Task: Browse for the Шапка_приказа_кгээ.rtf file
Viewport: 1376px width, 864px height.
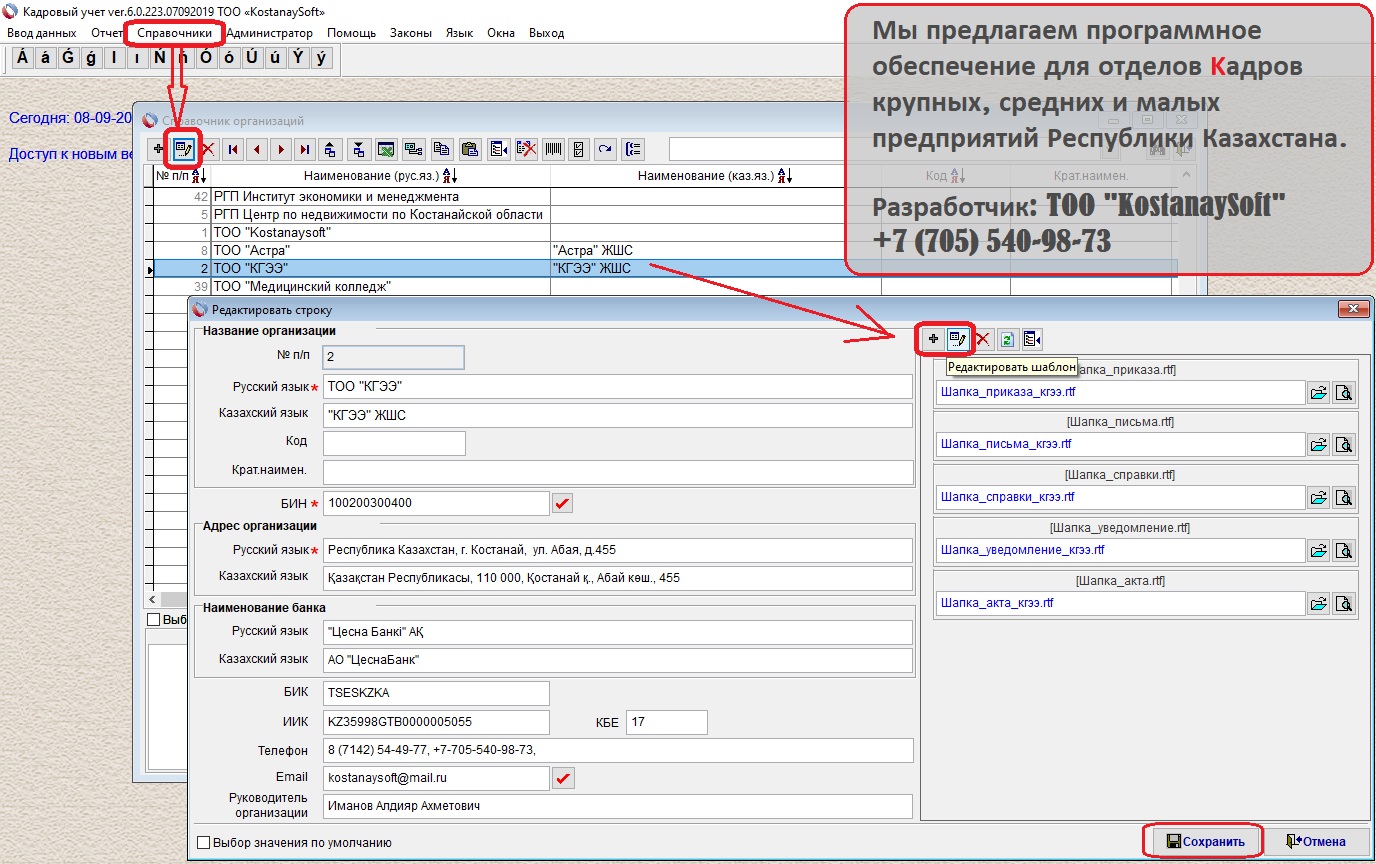Action: click(x=1319, y=392)
